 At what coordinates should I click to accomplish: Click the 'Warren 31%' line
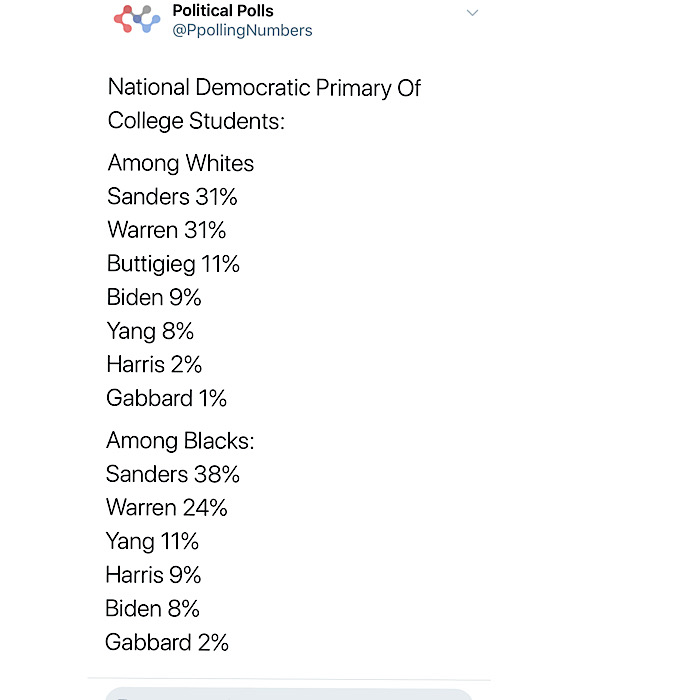tap(167, 230)
